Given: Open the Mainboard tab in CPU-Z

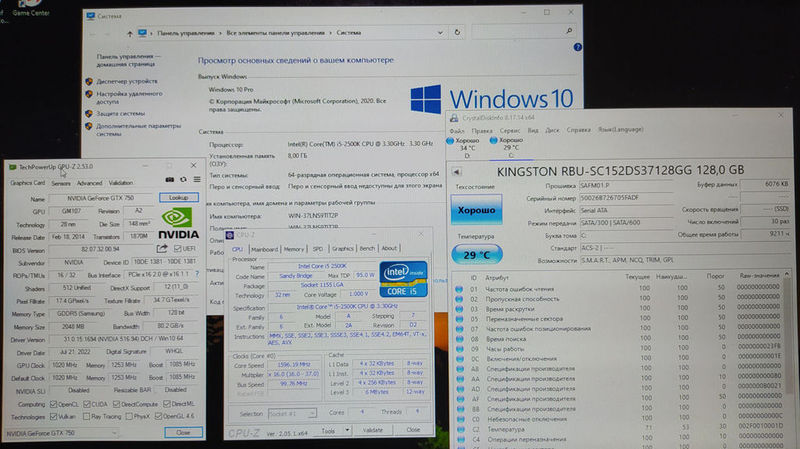Looking at the screenshot, I should [x=264, y=249].
